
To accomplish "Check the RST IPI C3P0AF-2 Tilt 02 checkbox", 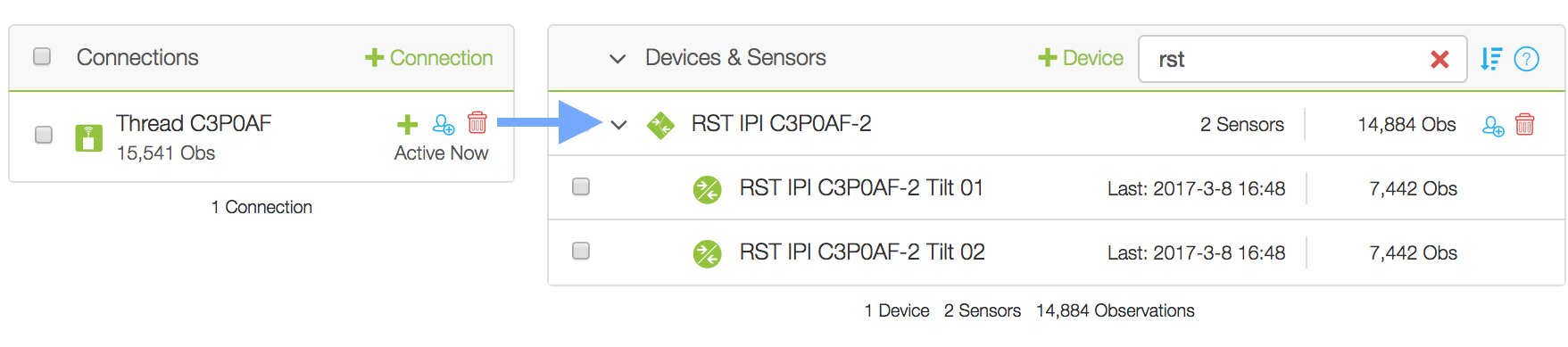I will click(x=581, y=251).
